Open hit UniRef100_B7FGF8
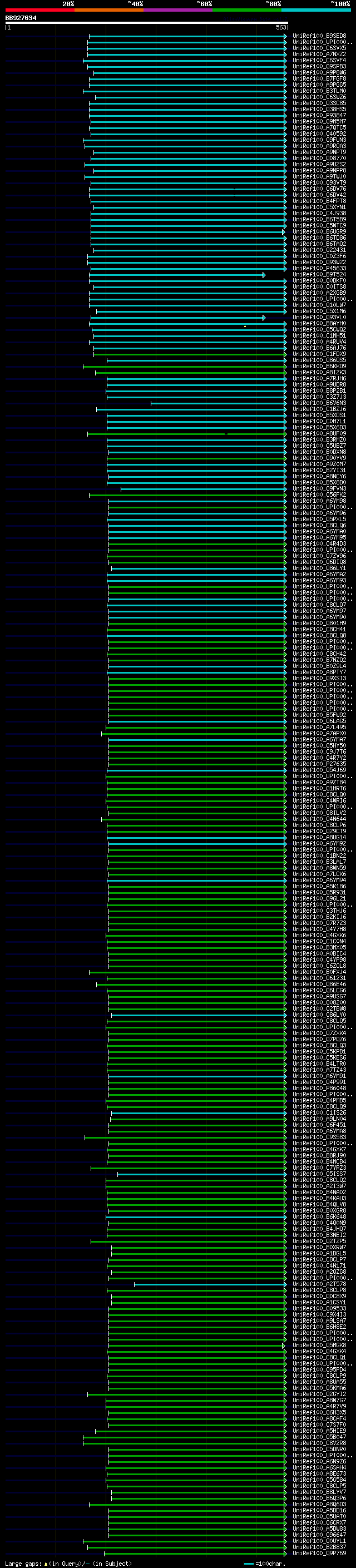 point(319,78)
